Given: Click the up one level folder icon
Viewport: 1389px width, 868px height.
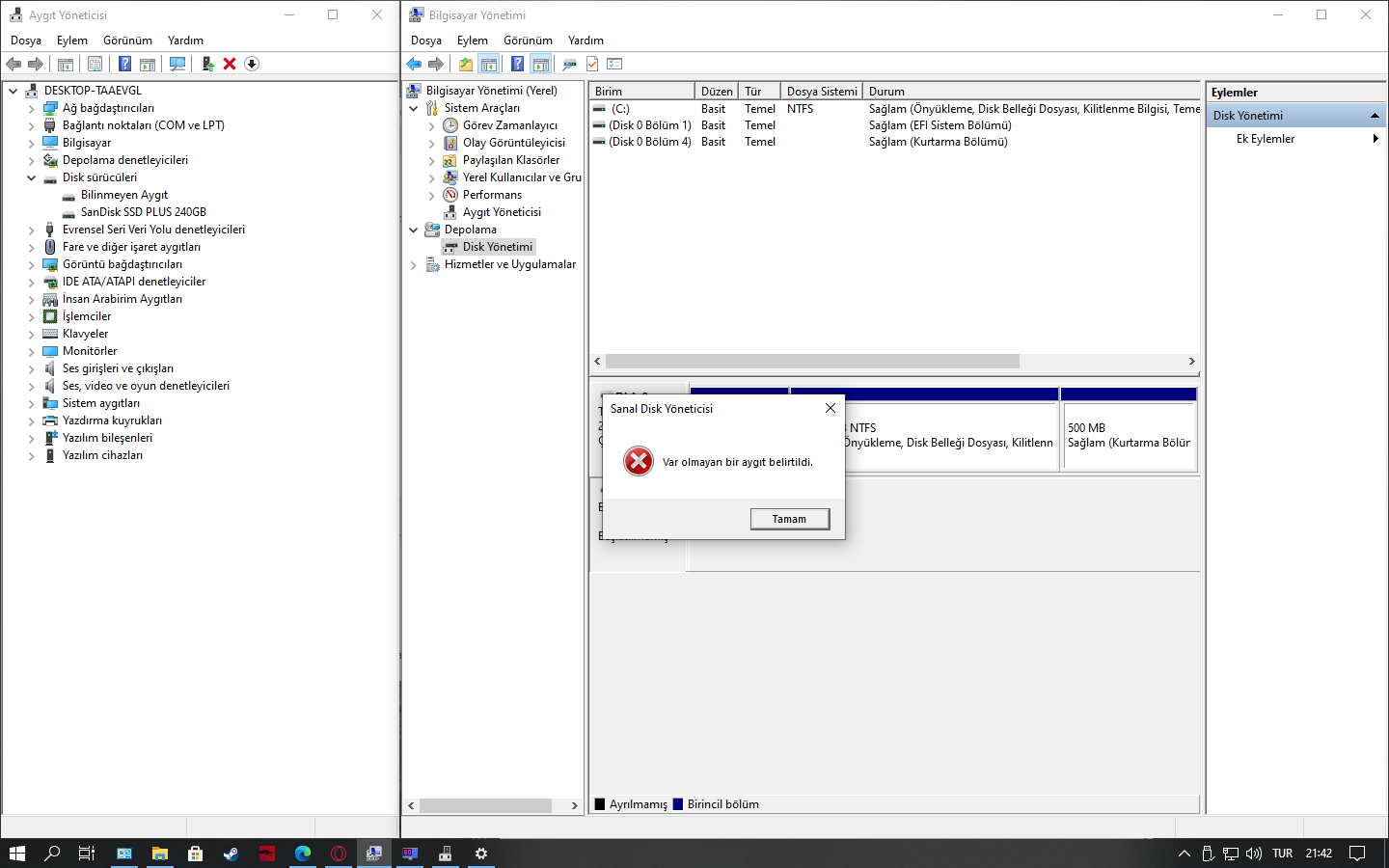Looking at the screenshot, I should tap(466, 64).
